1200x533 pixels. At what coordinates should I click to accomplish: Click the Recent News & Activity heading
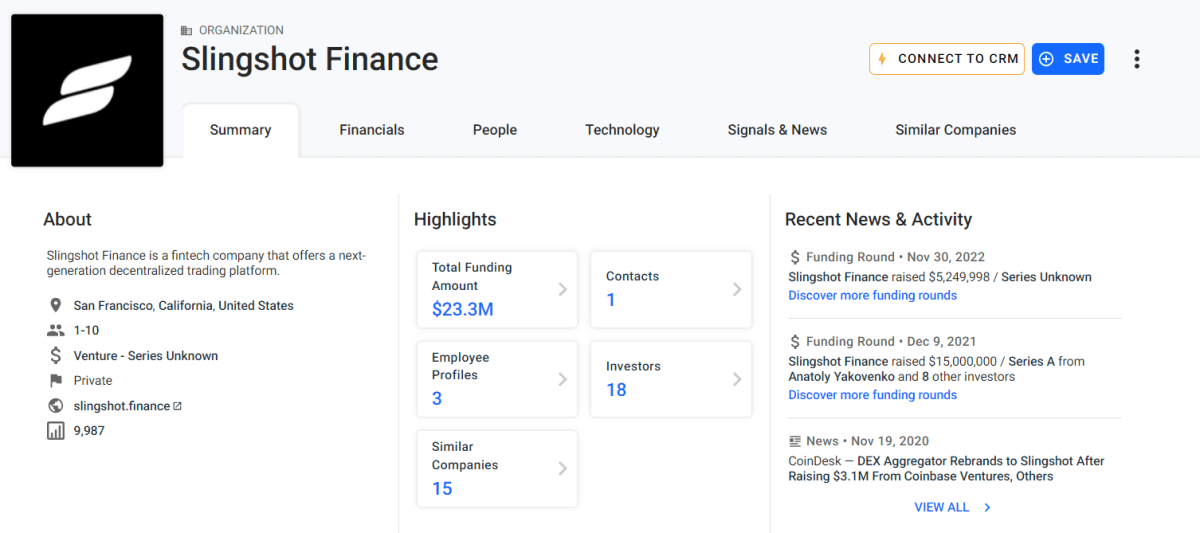878,219
